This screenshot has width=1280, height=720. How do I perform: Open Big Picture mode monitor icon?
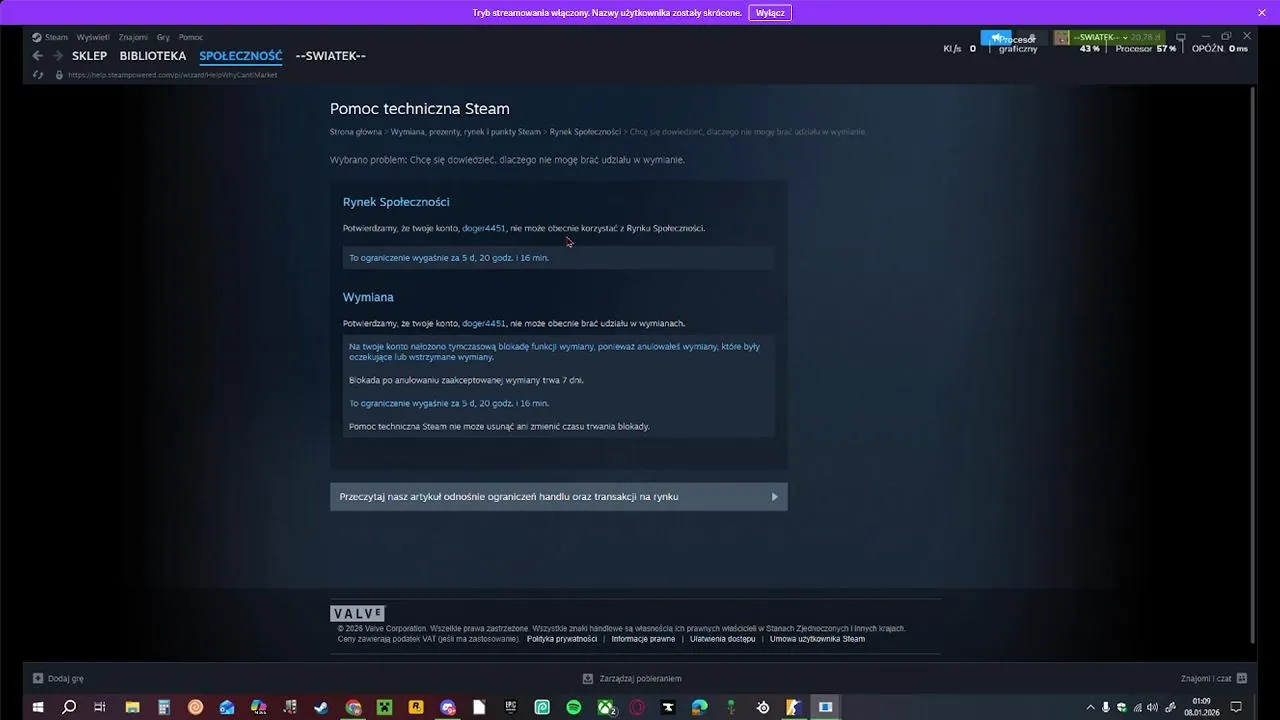click(1181, 37)
